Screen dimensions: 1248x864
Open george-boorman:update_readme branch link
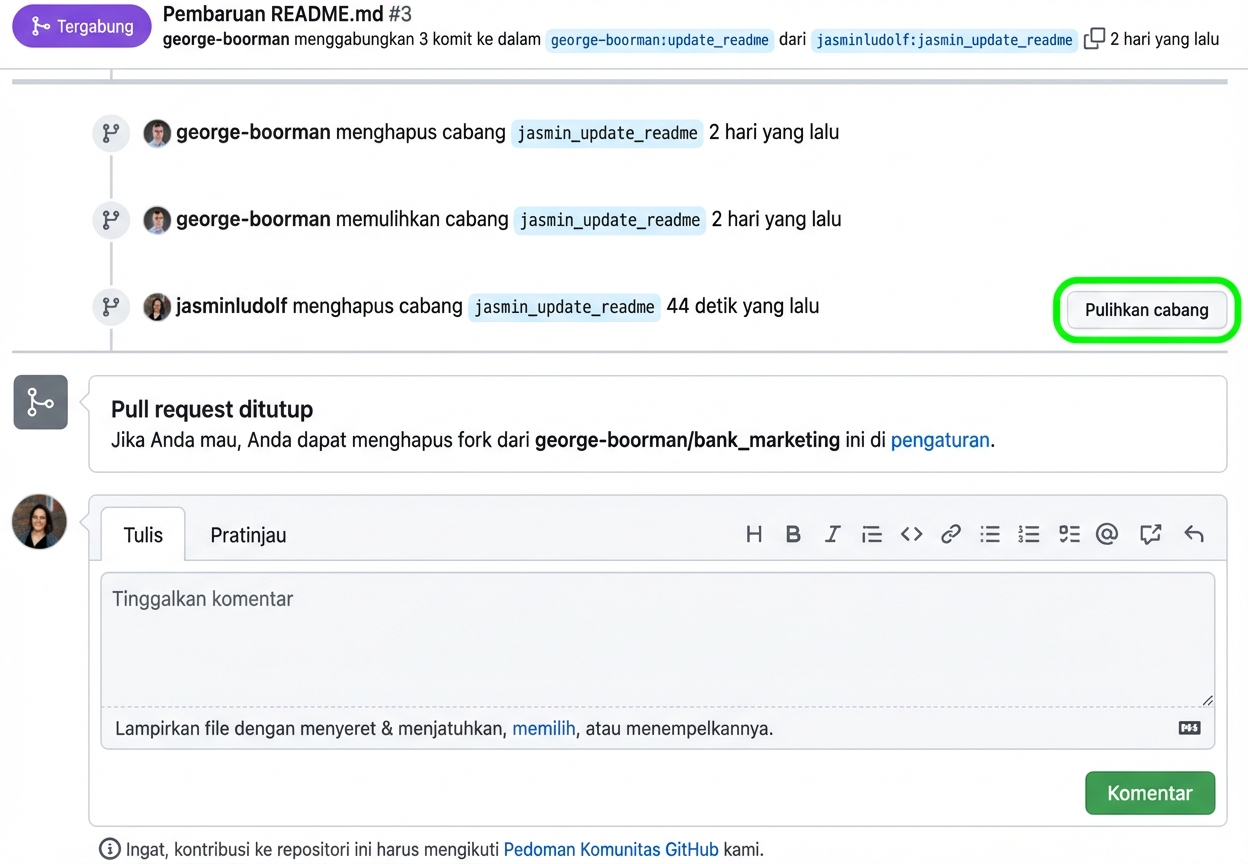660,40
